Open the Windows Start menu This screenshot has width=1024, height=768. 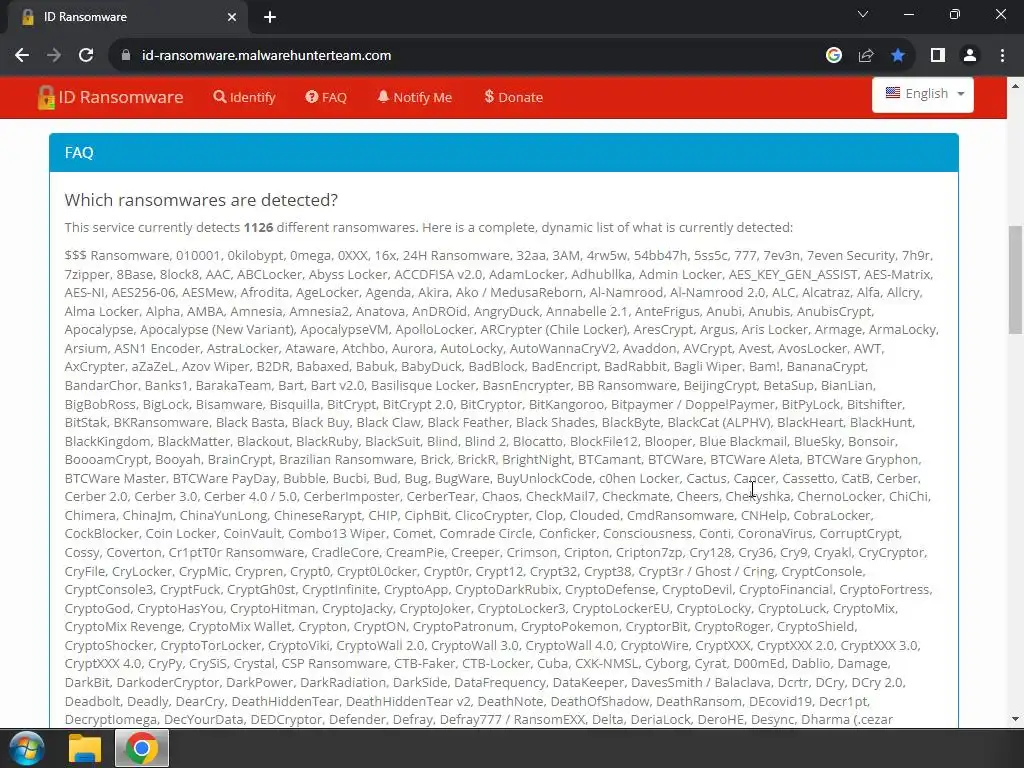tap(26, 748)
